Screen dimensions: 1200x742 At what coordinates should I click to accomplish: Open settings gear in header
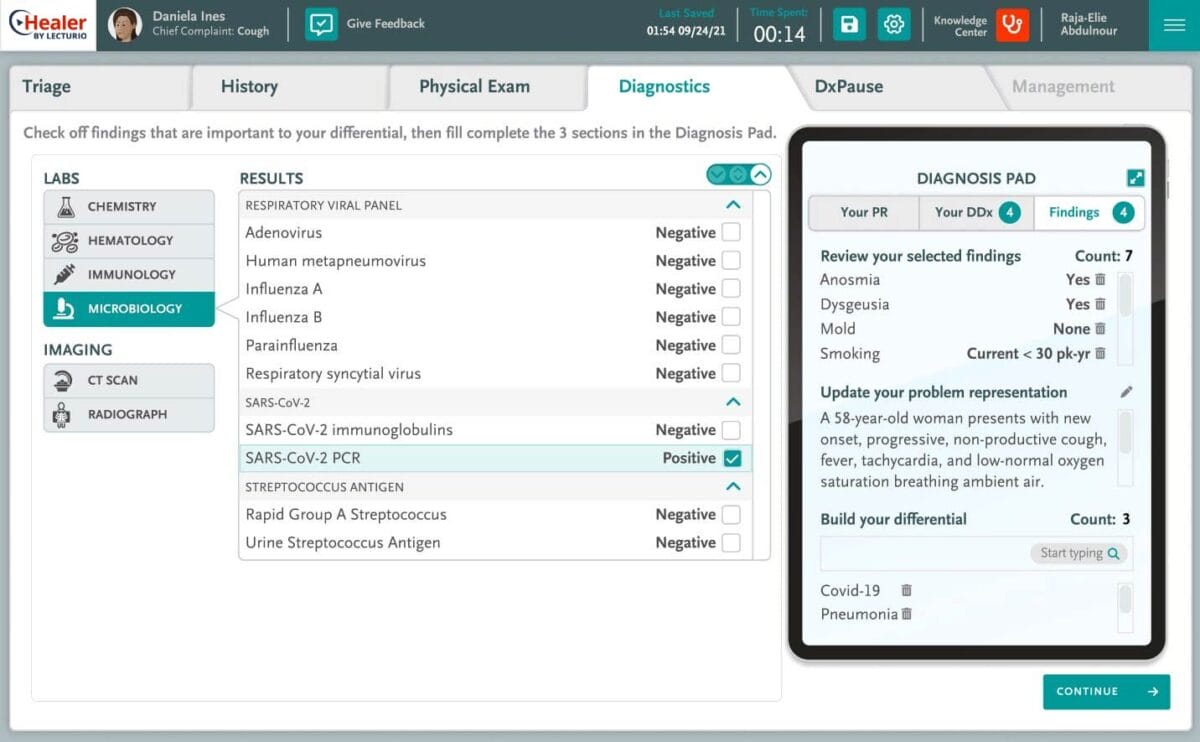click(x=894, y=24)
